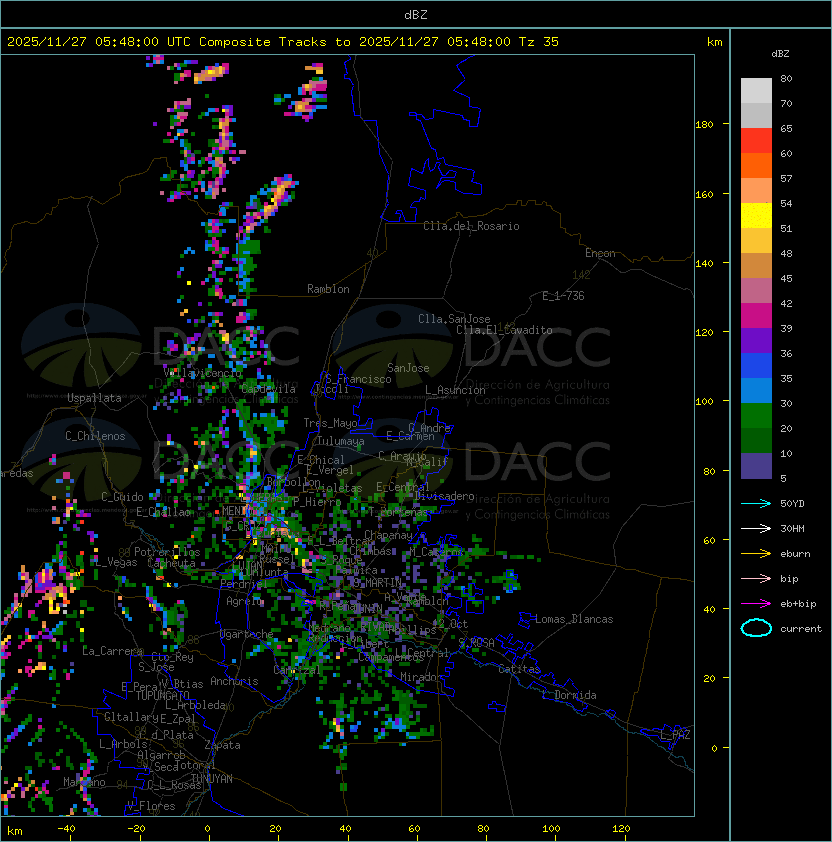The width and height of the screenshot is (832, 842).
Task: Click the pink bip arrow icon
Action: click(x=756, y=579)
